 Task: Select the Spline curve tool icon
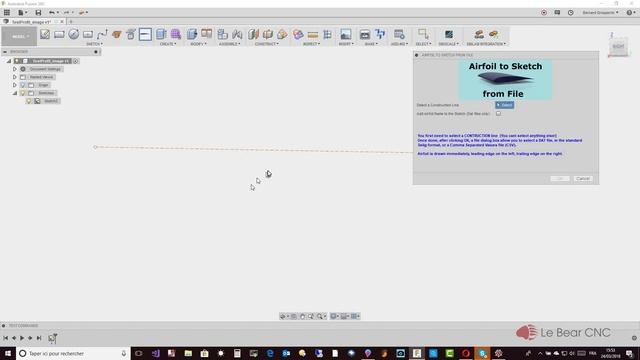[102, 34]
